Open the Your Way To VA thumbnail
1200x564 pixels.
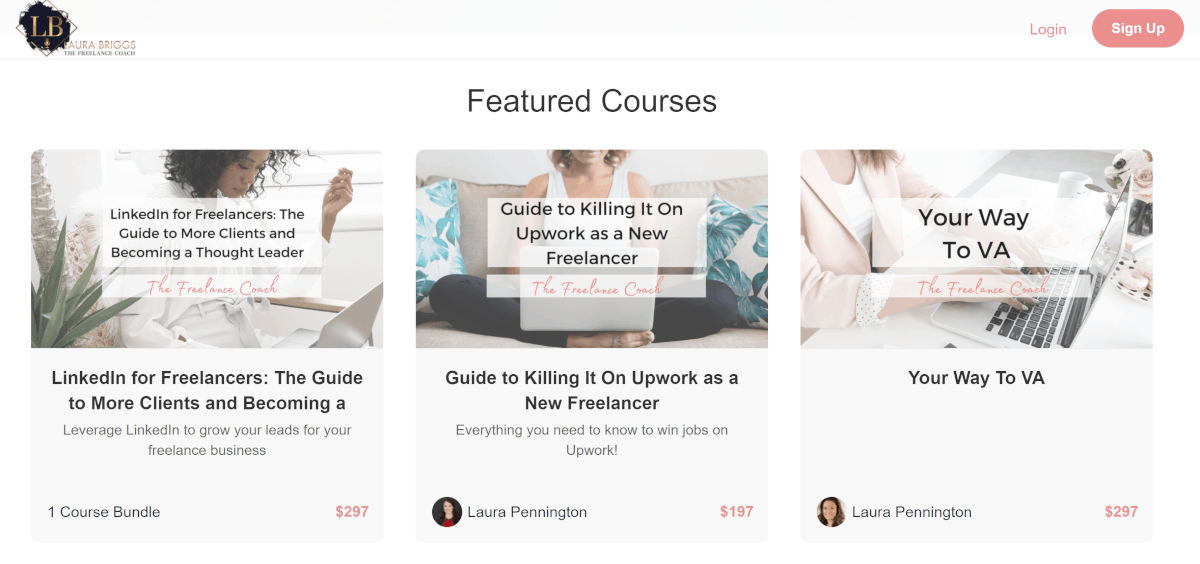pos(976,249)
